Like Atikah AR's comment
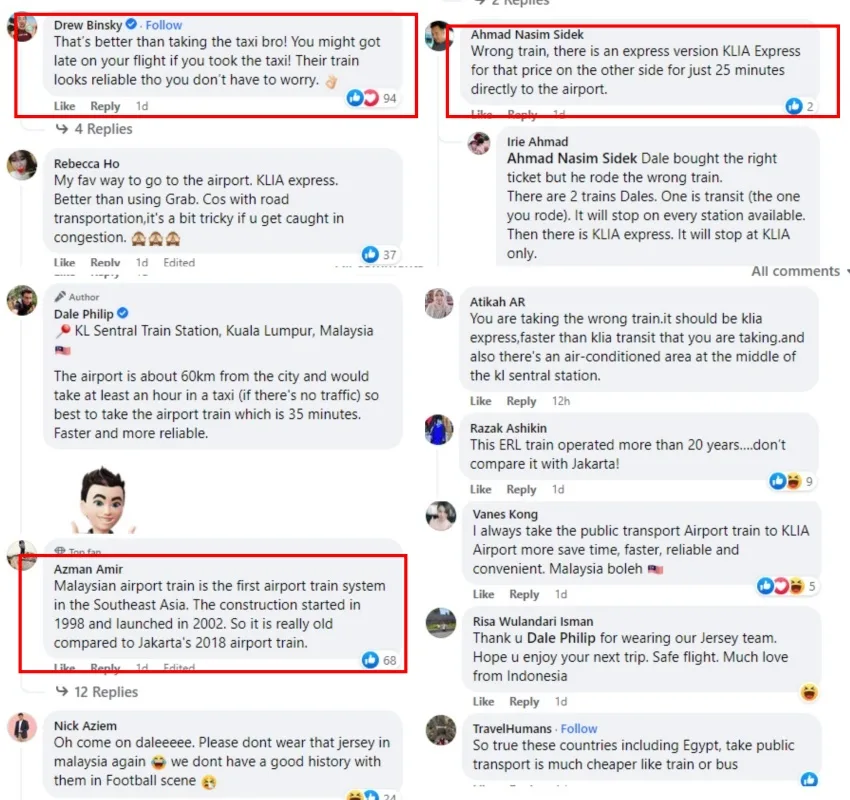This screenshot has height=800, width=850. pyautogui.click(x=481, y=401)
